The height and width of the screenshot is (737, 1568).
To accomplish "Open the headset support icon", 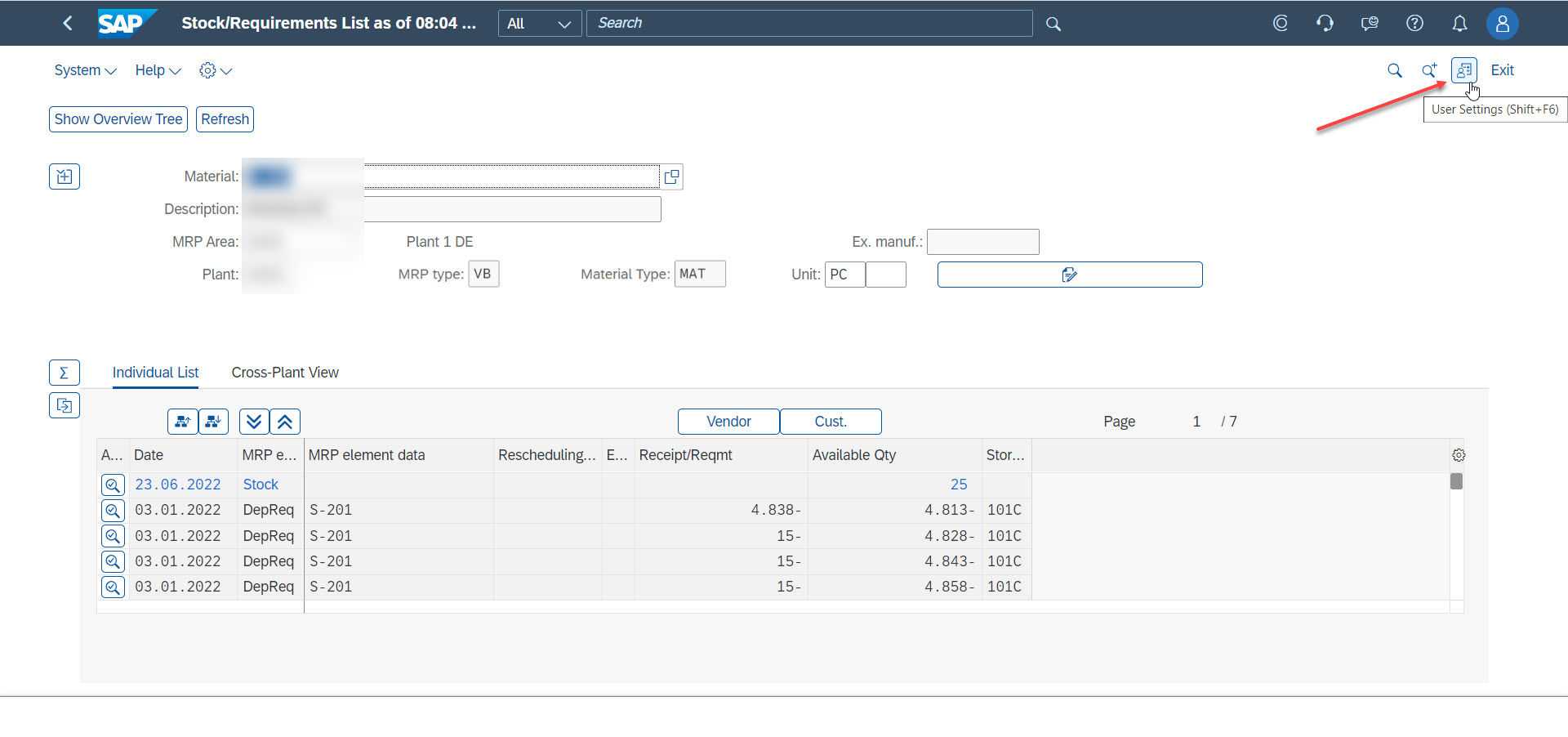I will click(1325, 24).
